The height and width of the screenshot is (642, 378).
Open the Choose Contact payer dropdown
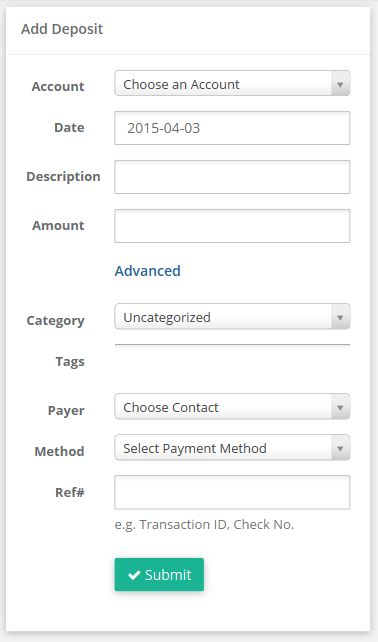232,406
